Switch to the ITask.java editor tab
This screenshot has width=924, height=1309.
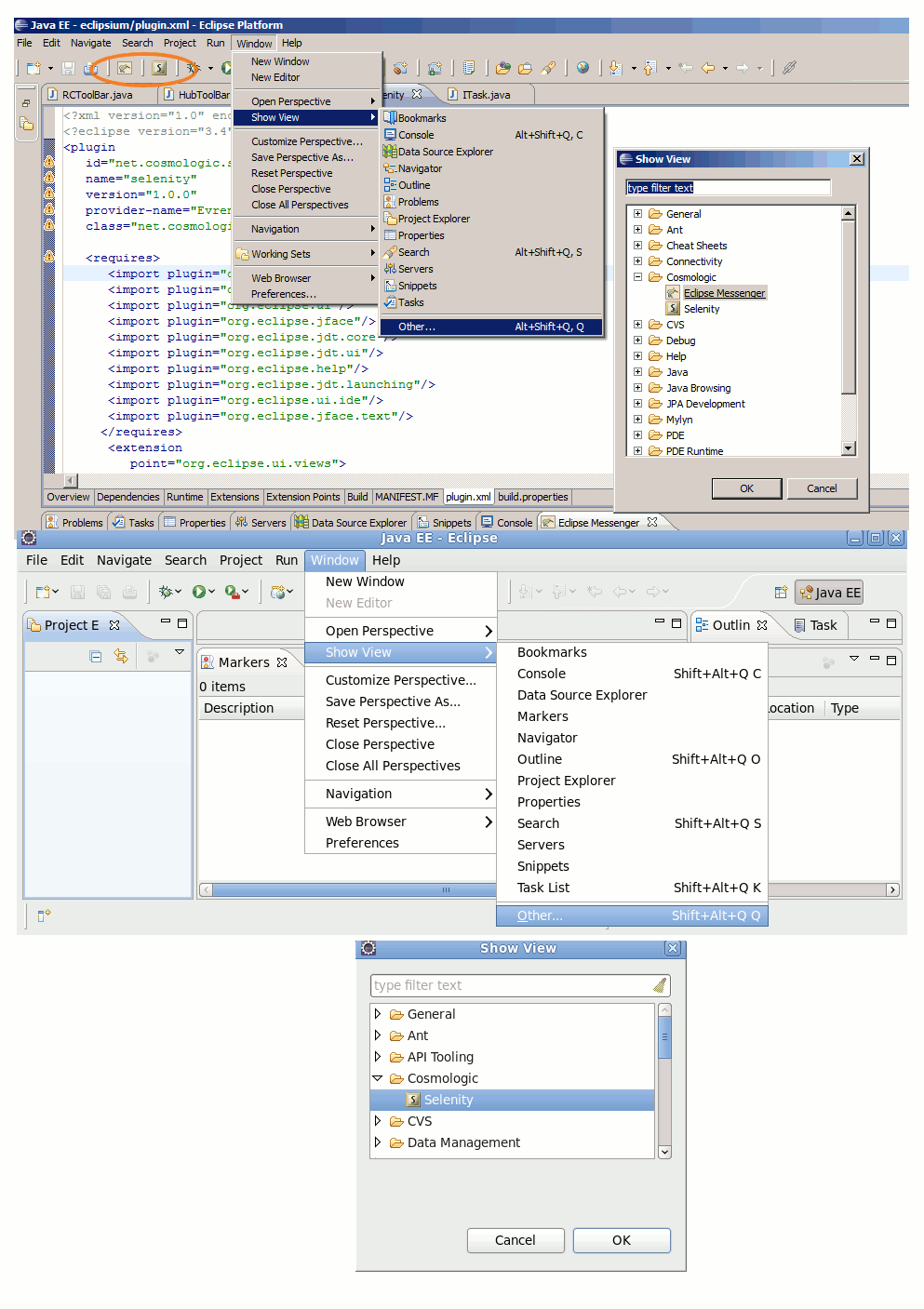487,95
